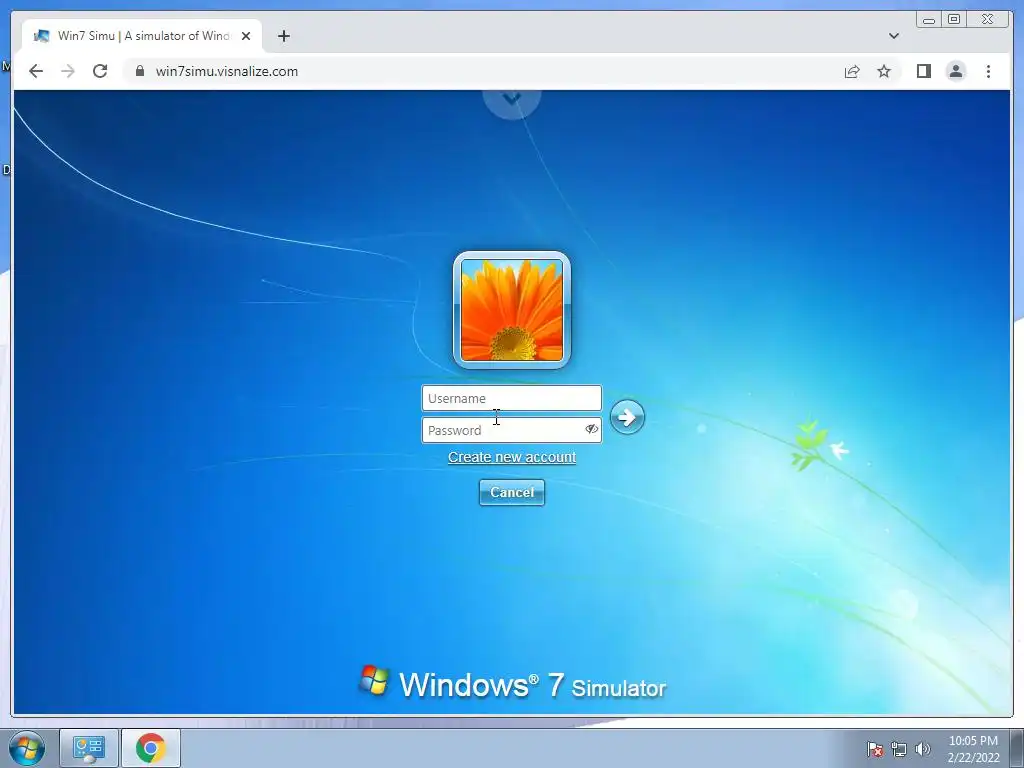The height and width of the screenshot is (768, 1024).
Task: Focus the Password field
Action: pos(511,430)
